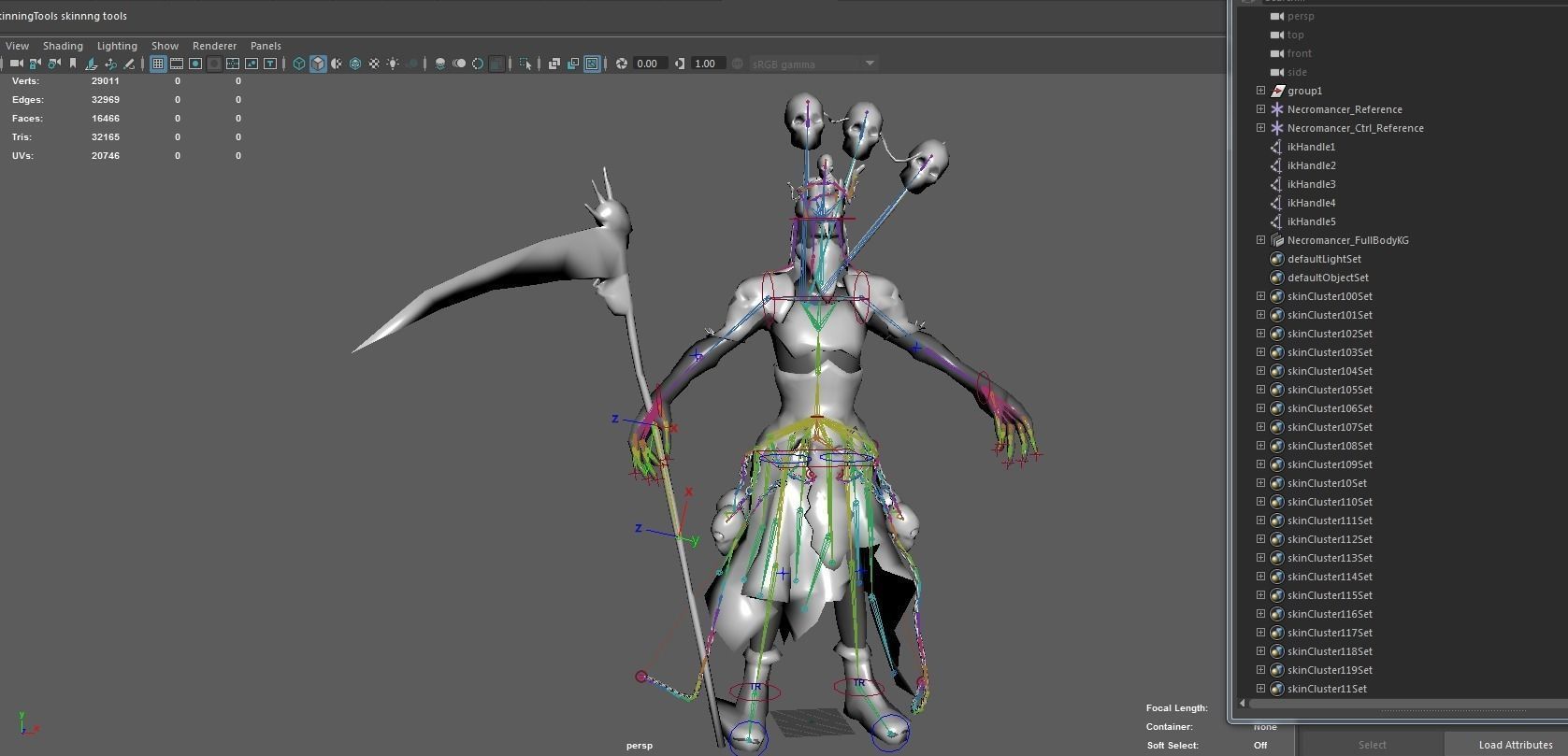
Task: Click the Isolate Select icon
Action: point(525,64)
